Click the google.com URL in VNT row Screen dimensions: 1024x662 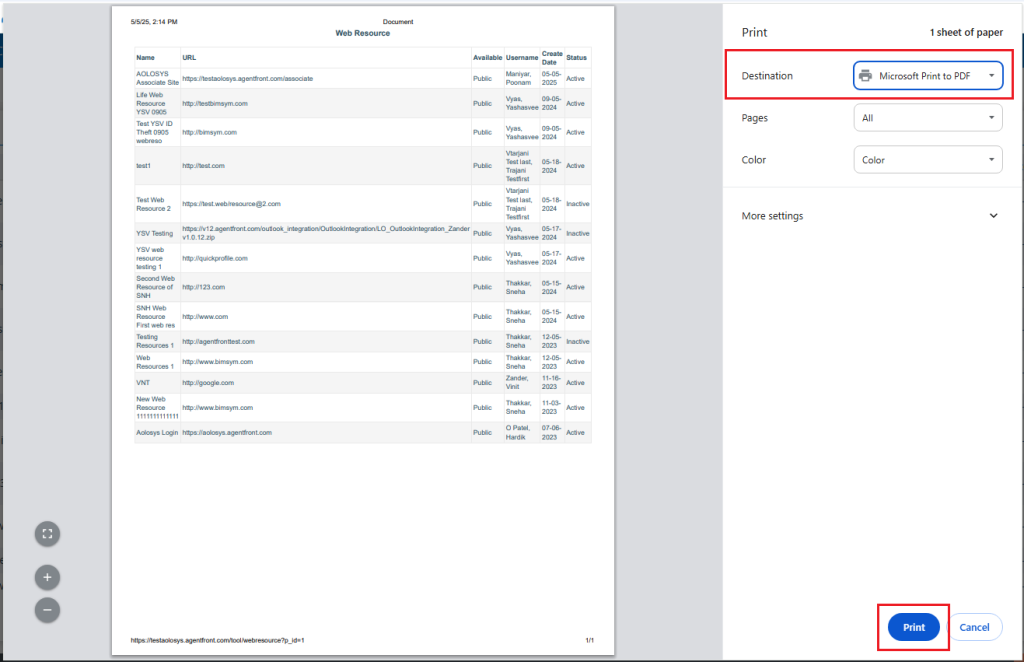[x=208, y=383]
